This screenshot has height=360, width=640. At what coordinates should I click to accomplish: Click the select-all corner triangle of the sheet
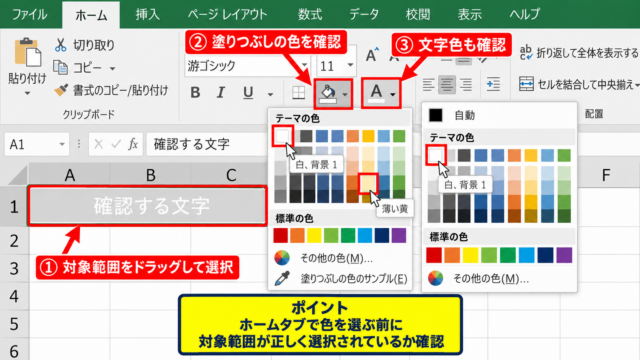coord(18,176)
